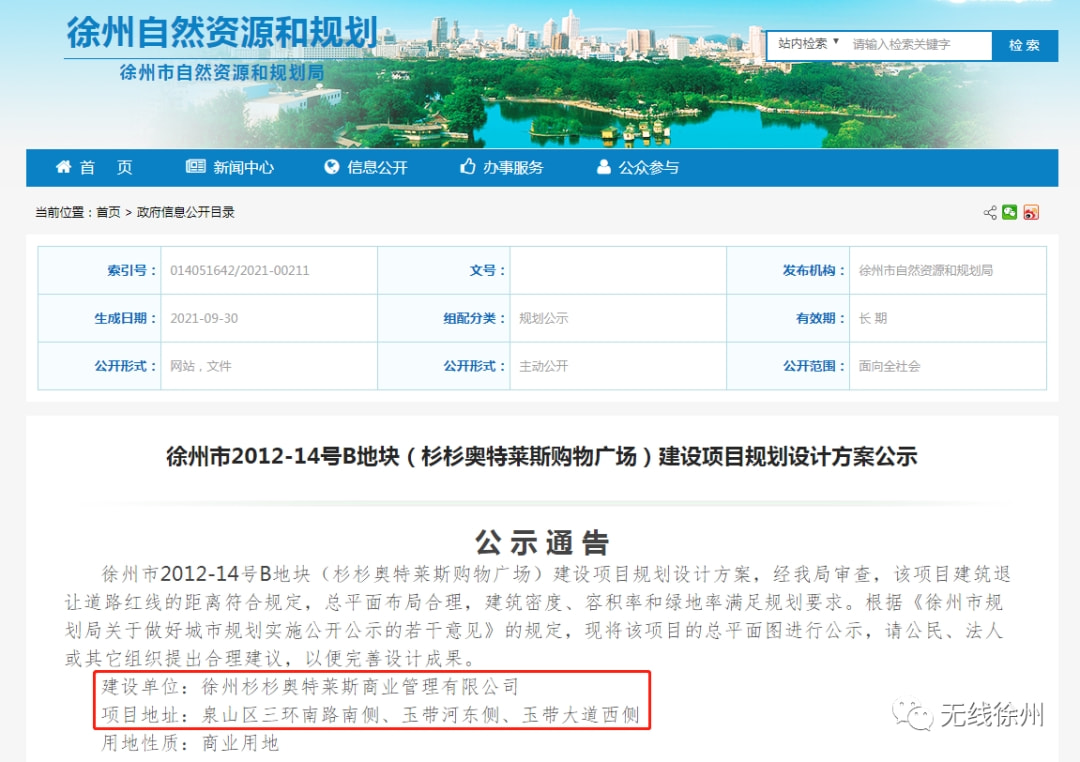The width and height of the screenshot is (1080, 762).
Task: Click the 检索 search button
Action: click(1024, 45)
